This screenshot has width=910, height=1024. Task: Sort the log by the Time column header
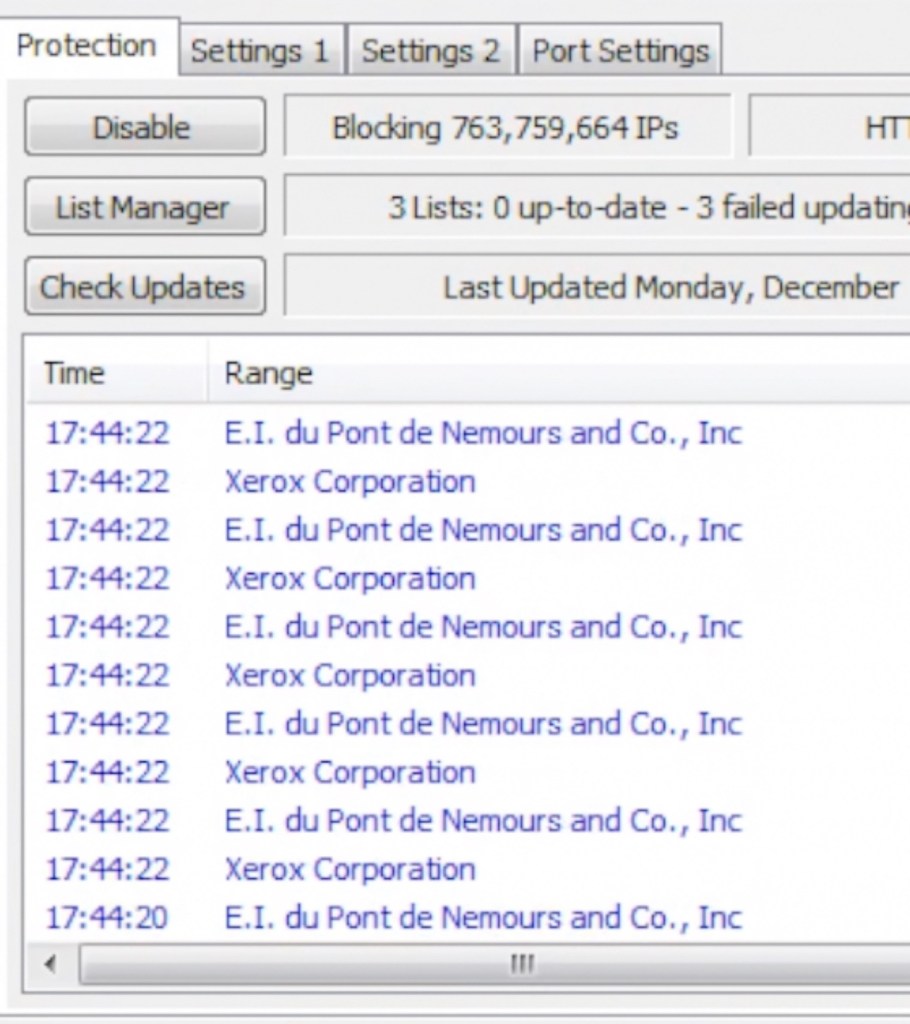110,373
